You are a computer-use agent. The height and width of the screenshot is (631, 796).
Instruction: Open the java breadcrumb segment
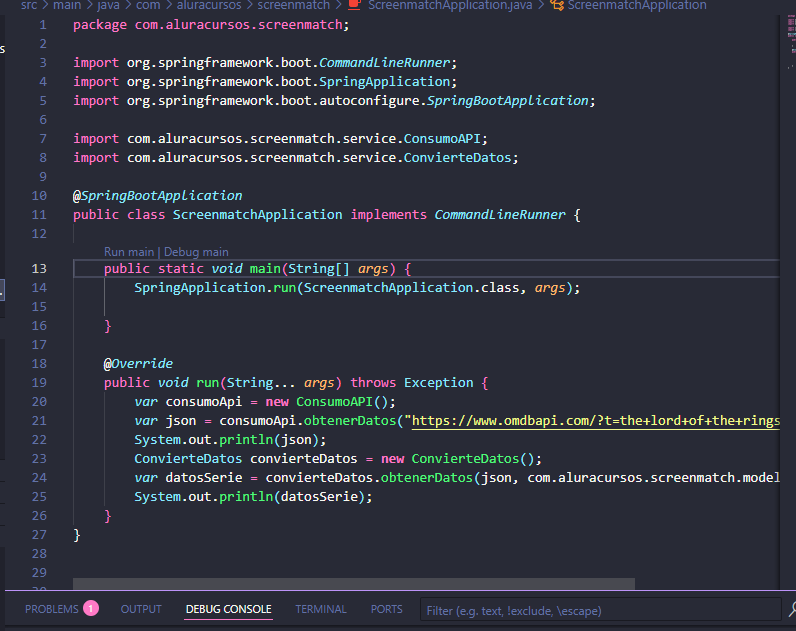click(108, 5)
